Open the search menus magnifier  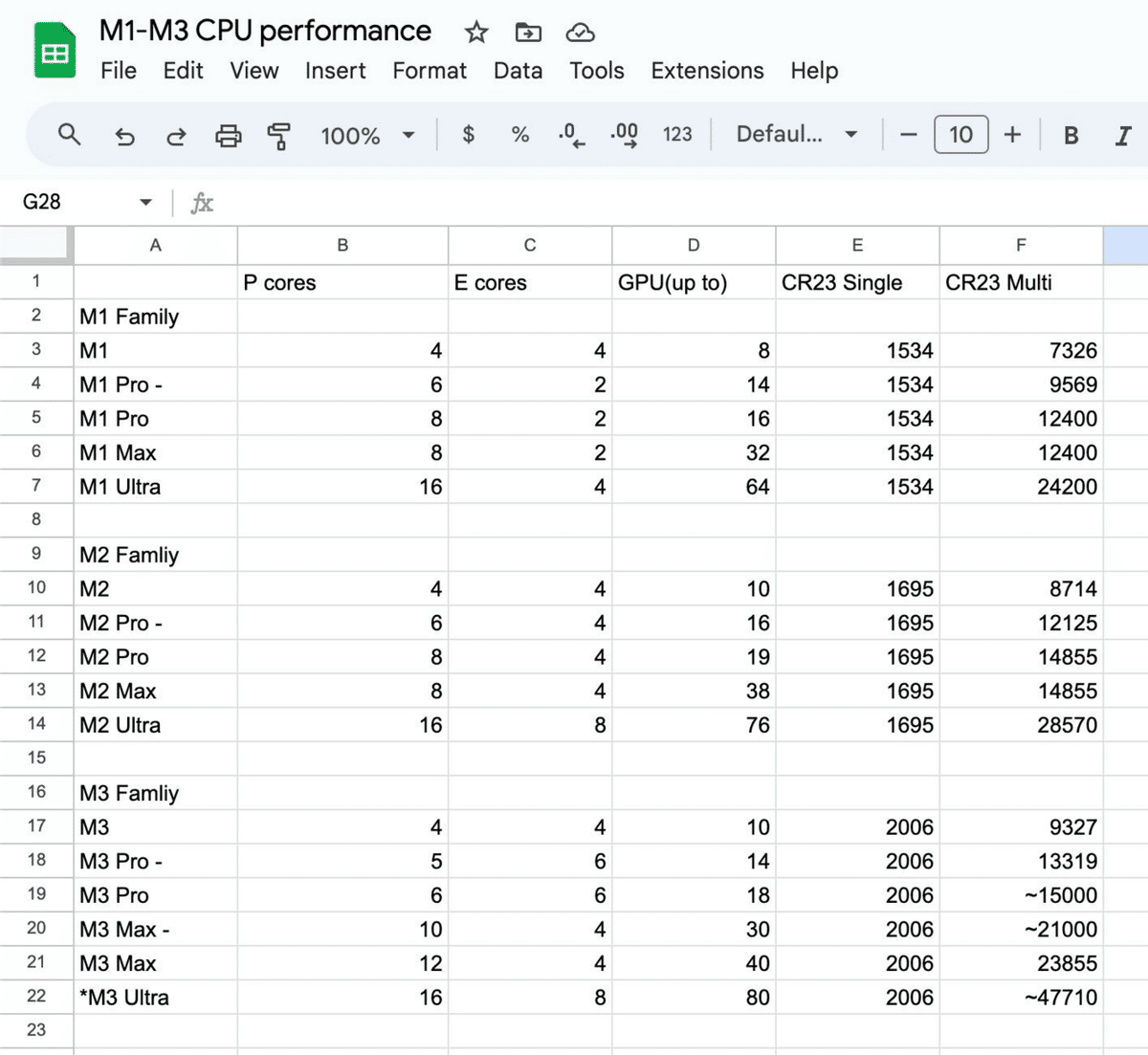[70, 135]
